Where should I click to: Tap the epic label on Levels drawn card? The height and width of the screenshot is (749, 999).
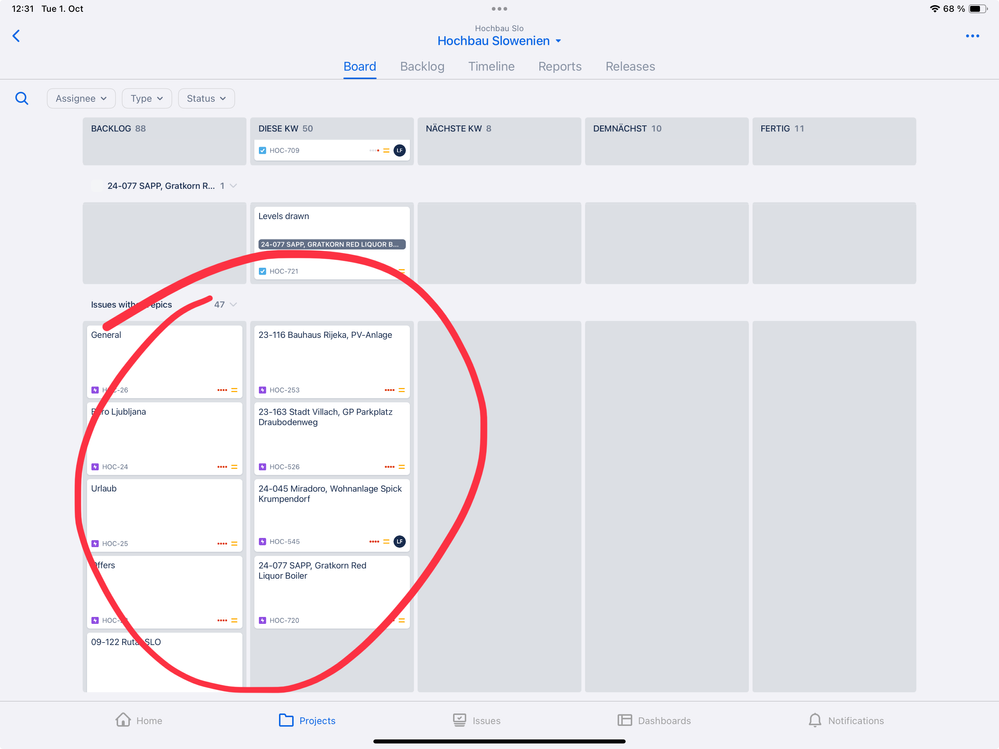click(332, 245)
